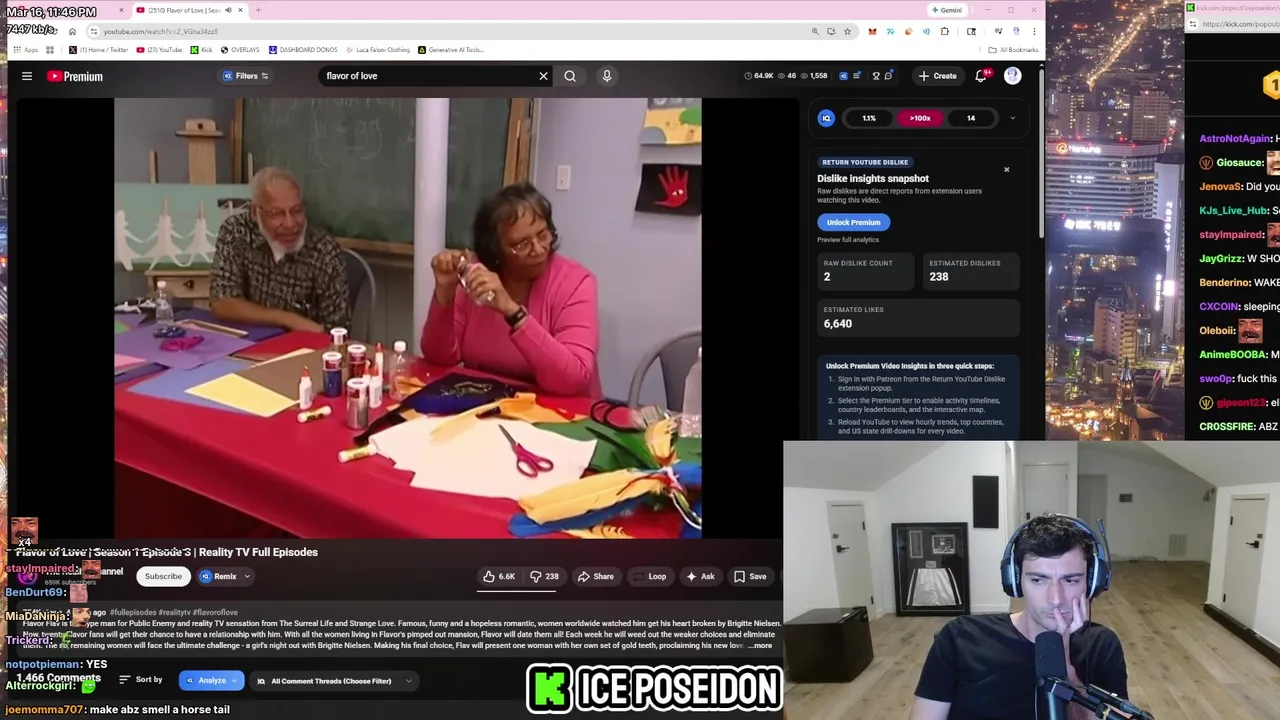Click the Unlock Premium button
1280x720 pixels.
[x=853, y=222]
